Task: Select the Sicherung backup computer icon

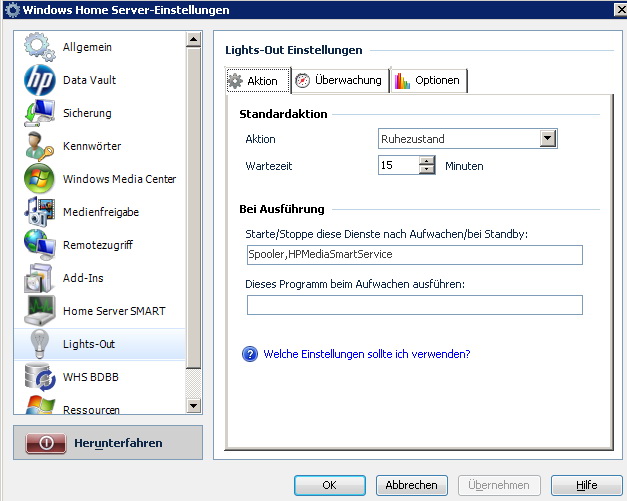Action: pos(39,113)
